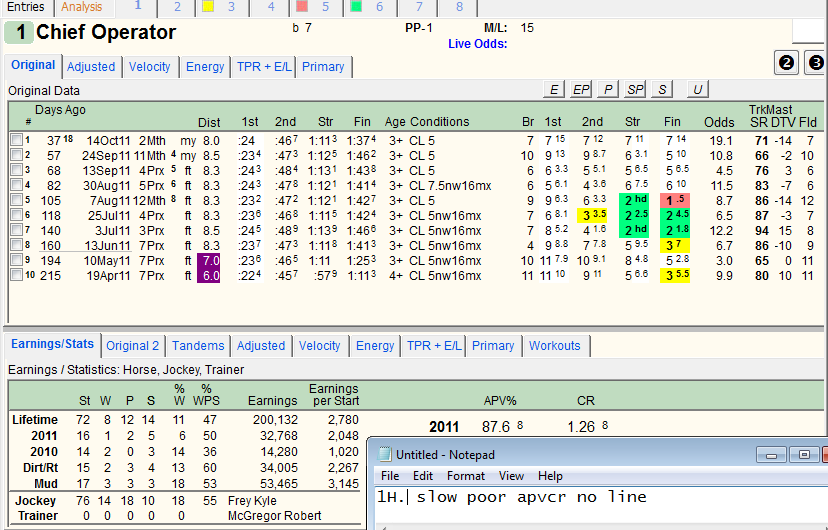Click Notepad document icon in title bar
Screen dimensions: 828x530
pos(385,455)
